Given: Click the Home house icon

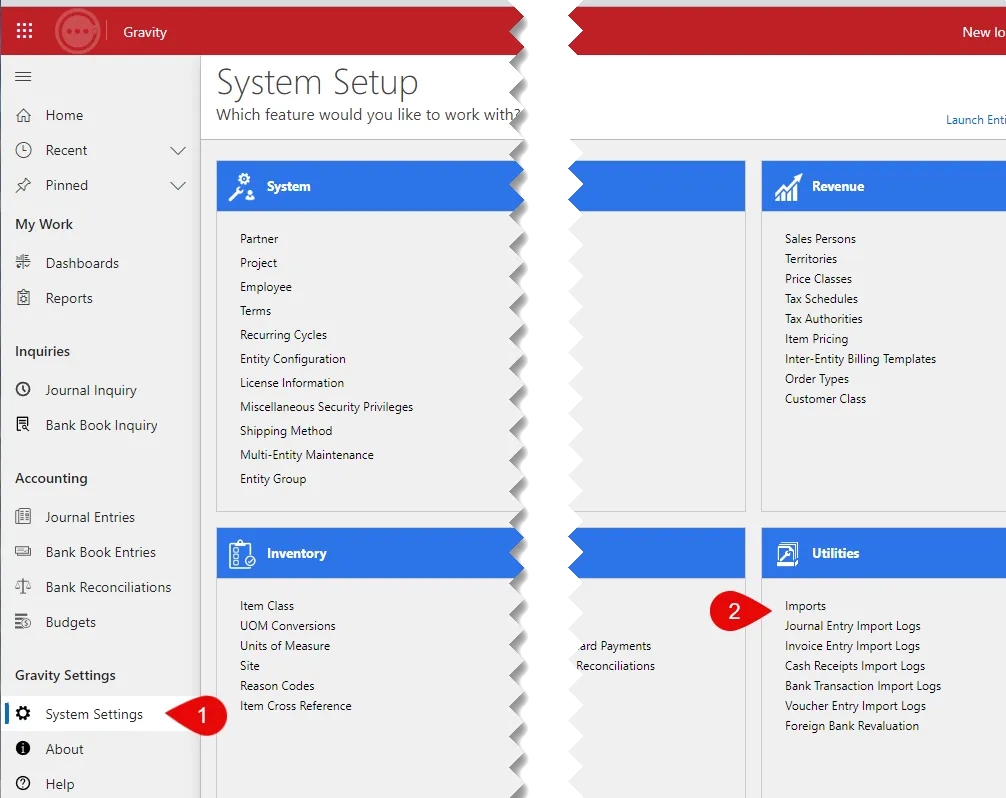Looking at the screenshot, I should click(x=23, y=115).
